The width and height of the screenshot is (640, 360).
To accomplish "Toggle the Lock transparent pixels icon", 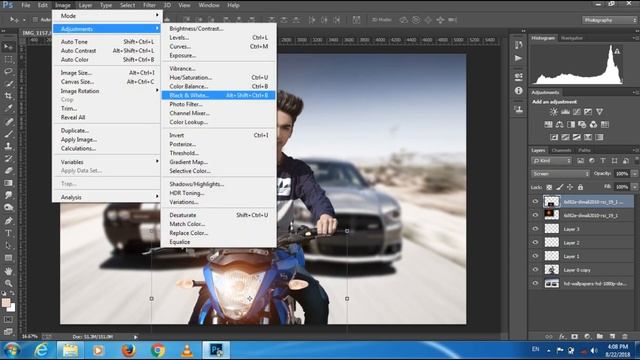I will coord(549,187).
